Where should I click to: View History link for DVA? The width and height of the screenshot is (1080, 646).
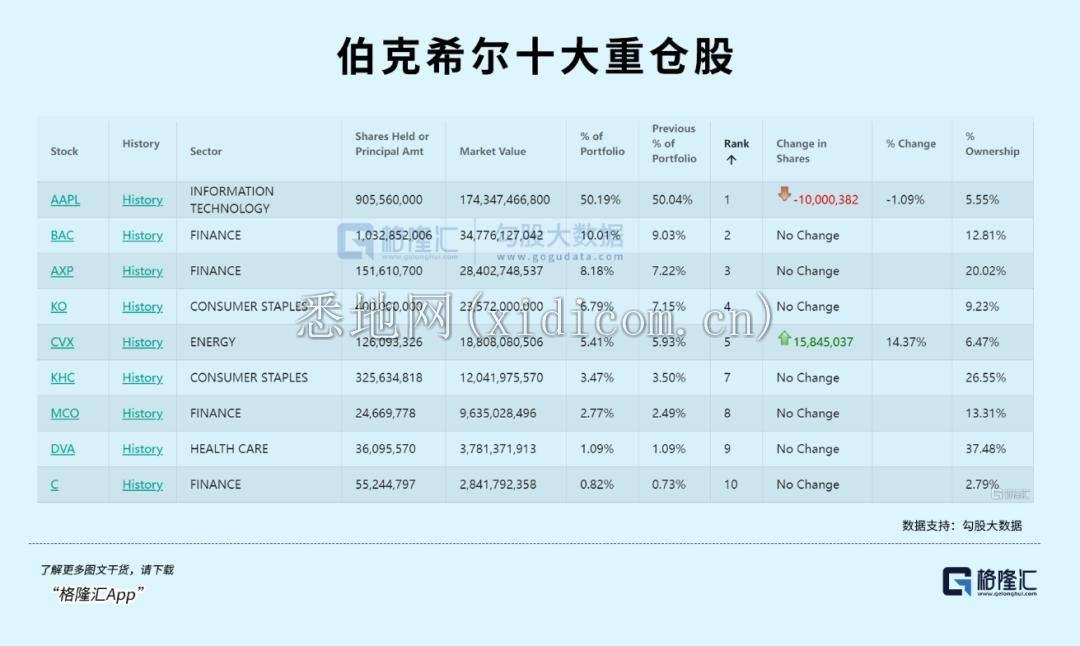click(x=143, y=449)
